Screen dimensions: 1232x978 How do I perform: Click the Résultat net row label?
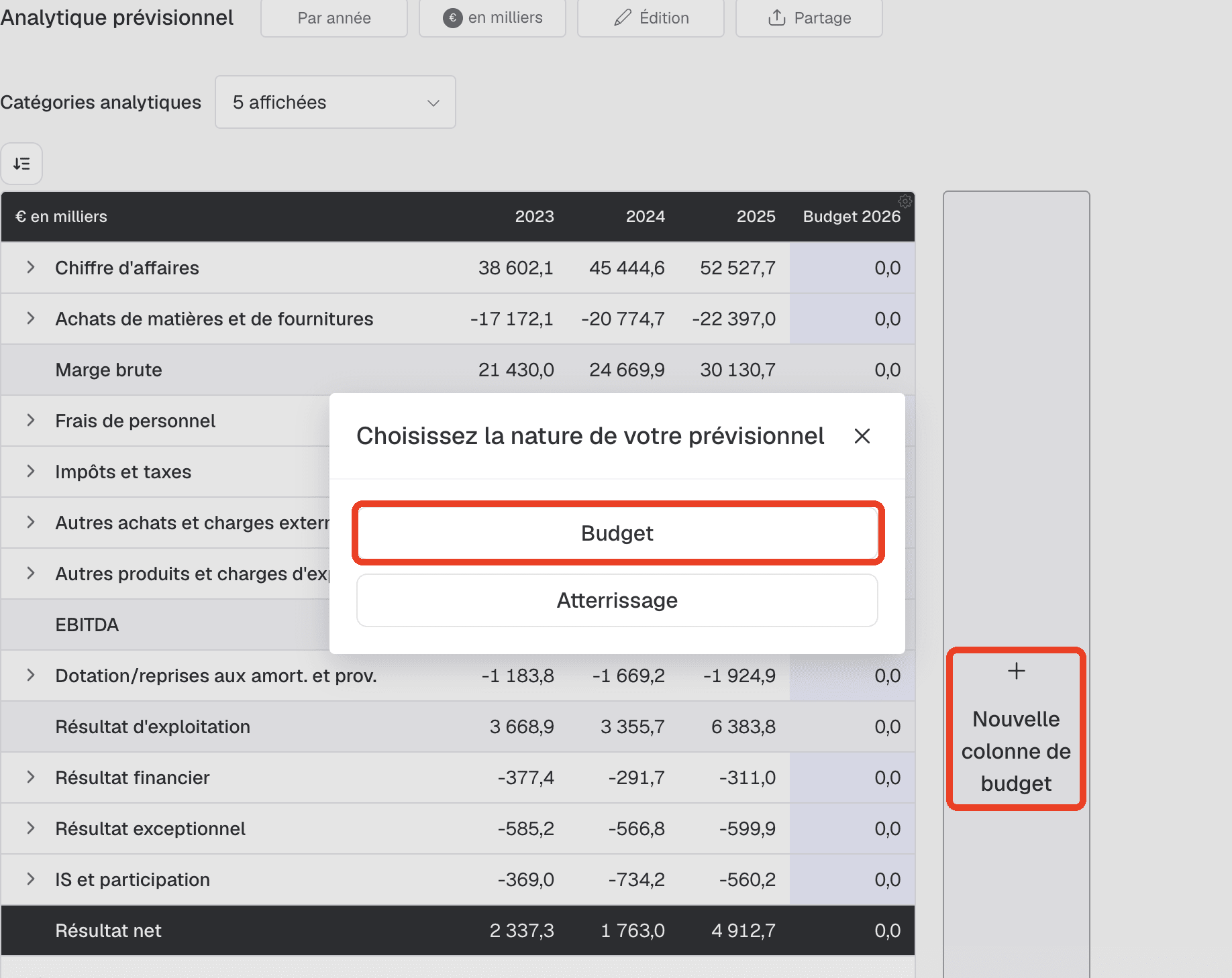(x=108, y=930)
